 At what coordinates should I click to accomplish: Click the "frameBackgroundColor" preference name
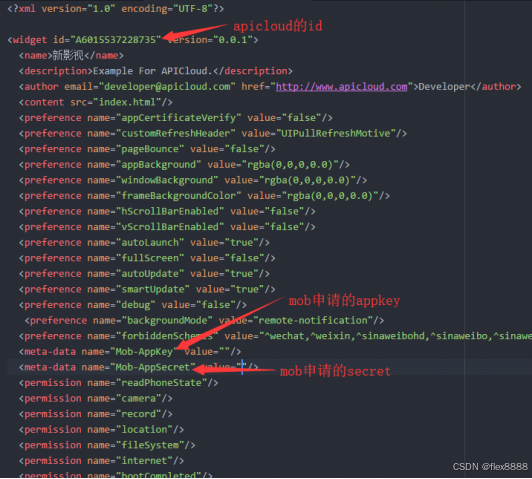pyautogui.click(x=178, y=196)
